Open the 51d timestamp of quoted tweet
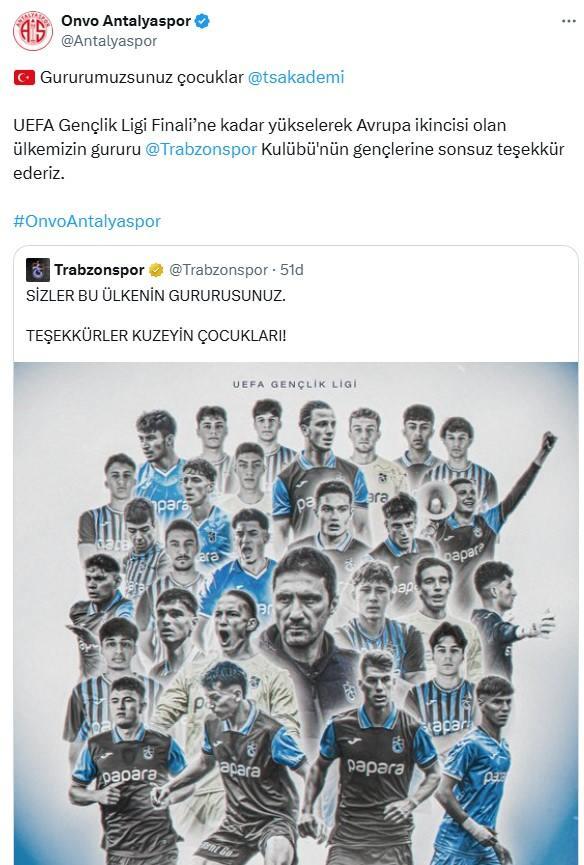The image size is (584, 865). click(292, 270)
